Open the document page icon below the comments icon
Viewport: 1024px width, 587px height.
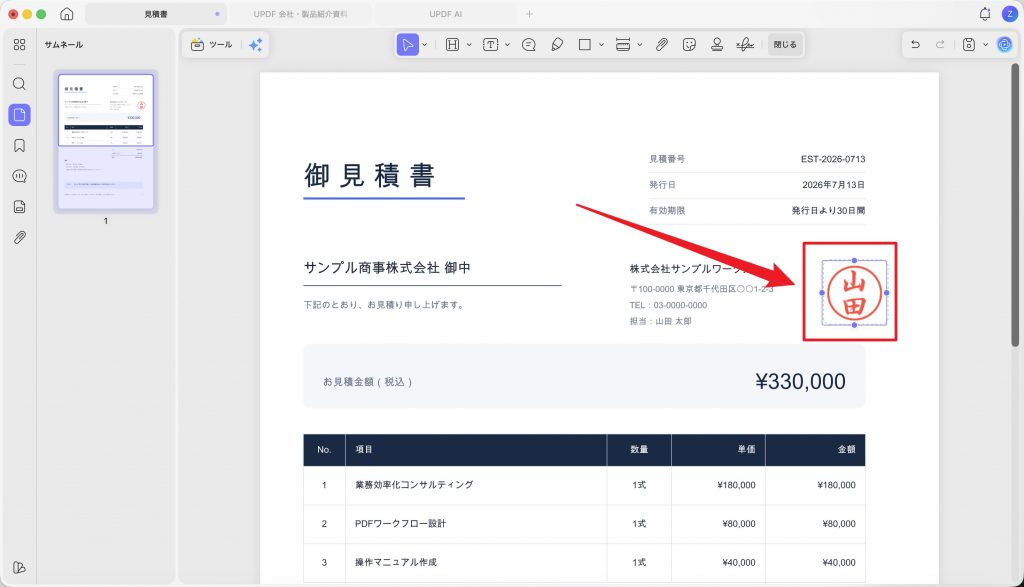coord(20,207)
